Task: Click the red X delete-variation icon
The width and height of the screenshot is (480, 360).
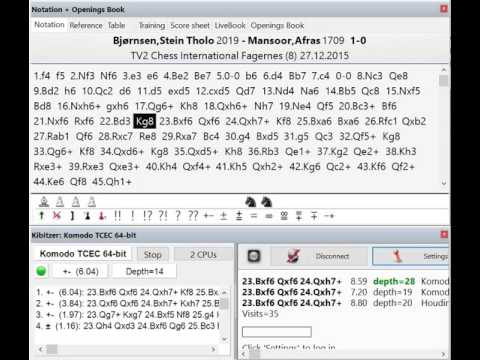Action: coord(57,216)
